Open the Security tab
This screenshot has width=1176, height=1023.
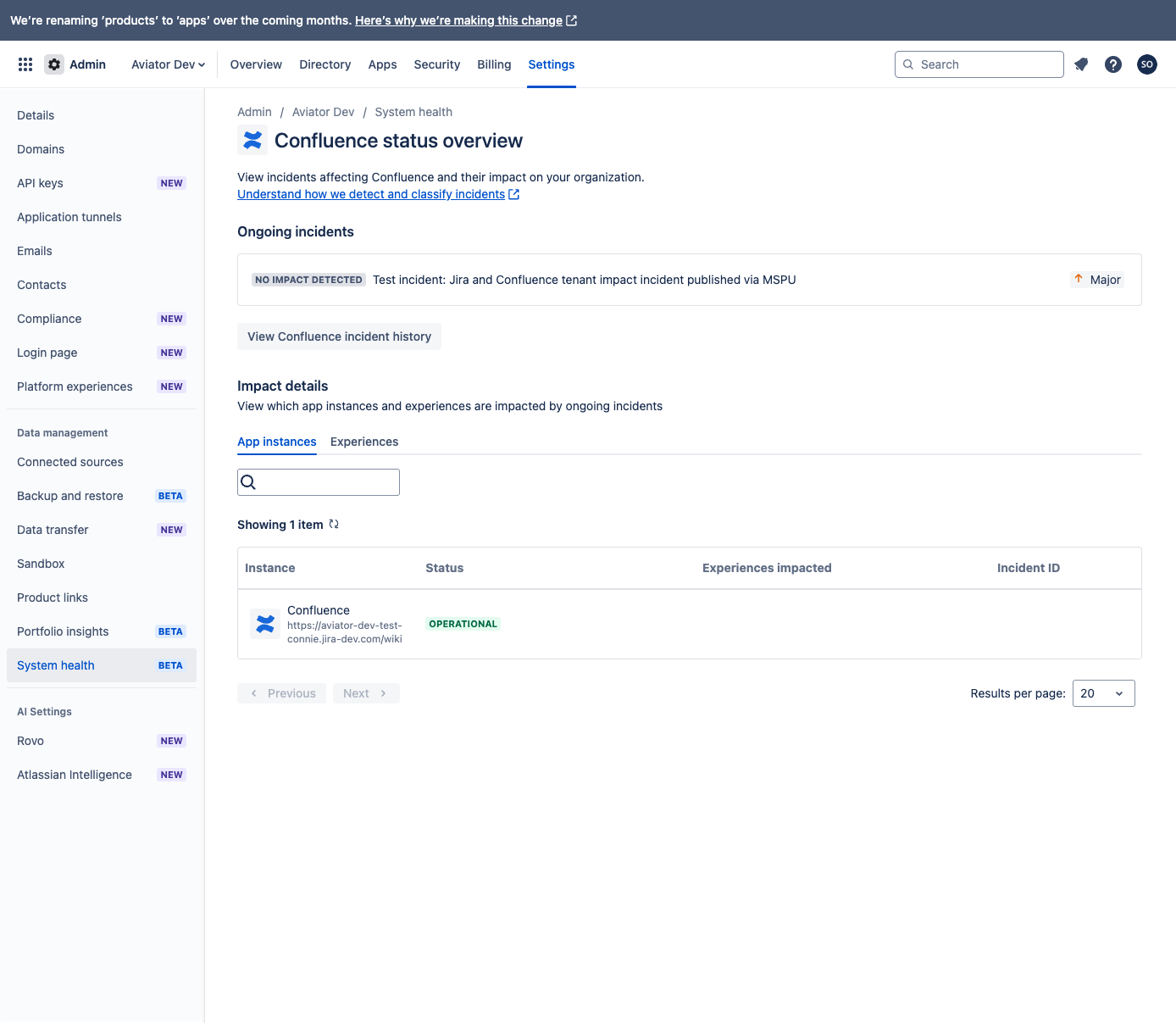tap(437, 64)
